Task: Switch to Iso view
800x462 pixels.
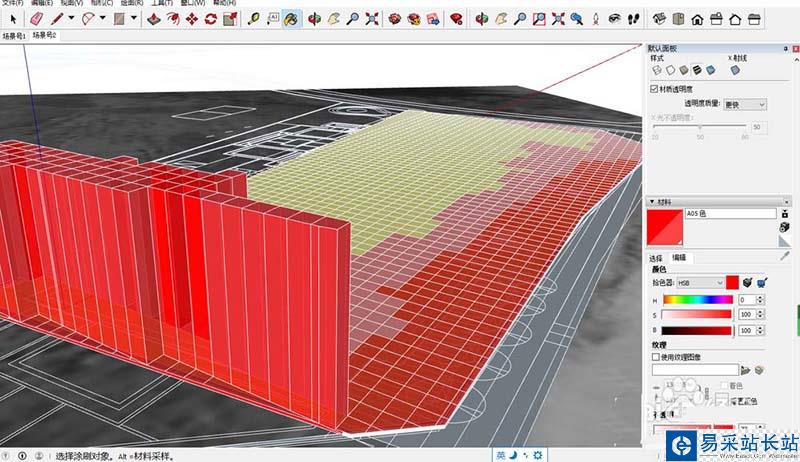Action: (x=659, y=19)
